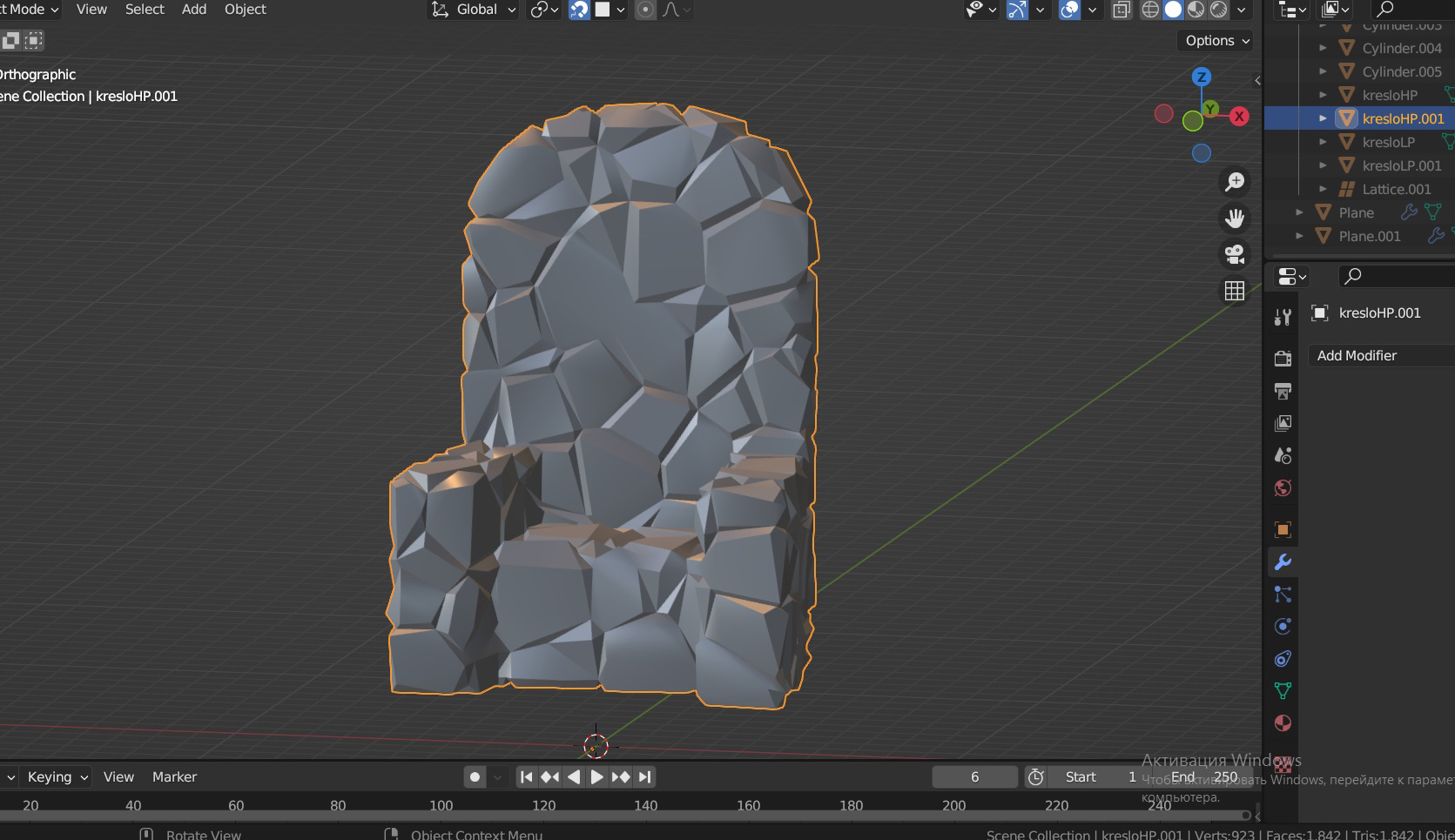
Task: Open the Global transform orientation dropdown
Action: (x=475, y=10)
